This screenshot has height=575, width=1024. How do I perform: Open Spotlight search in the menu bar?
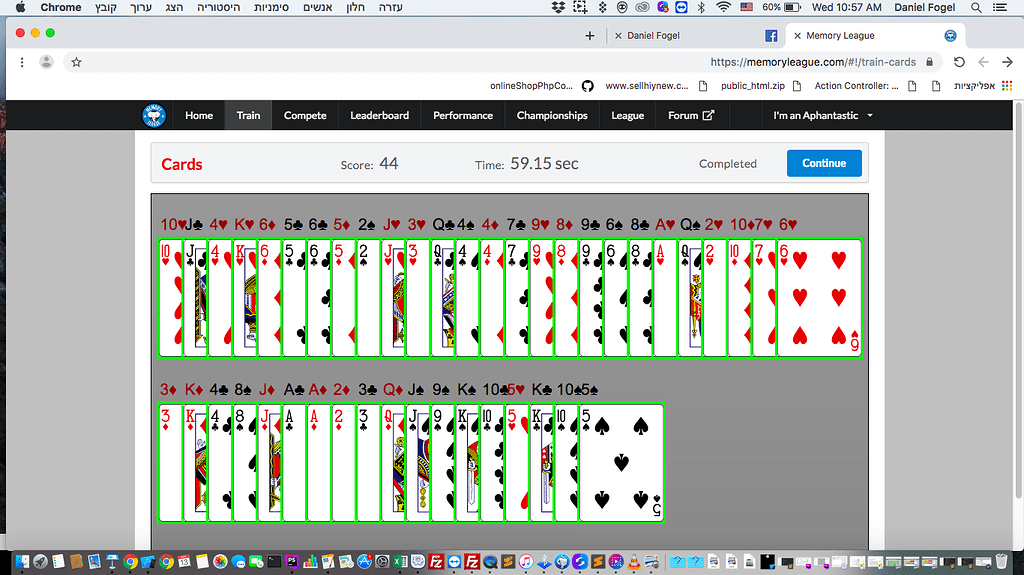point(976,8)
